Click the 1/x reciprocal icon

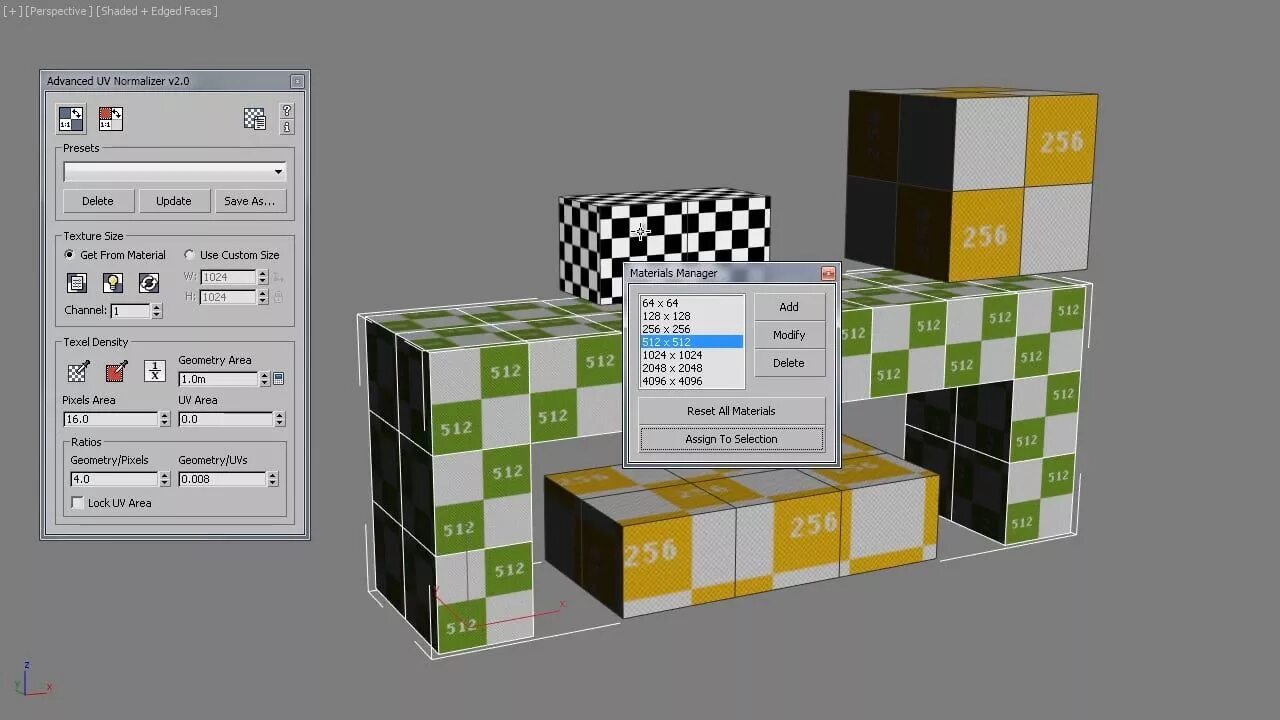click(x=155, y=371)
